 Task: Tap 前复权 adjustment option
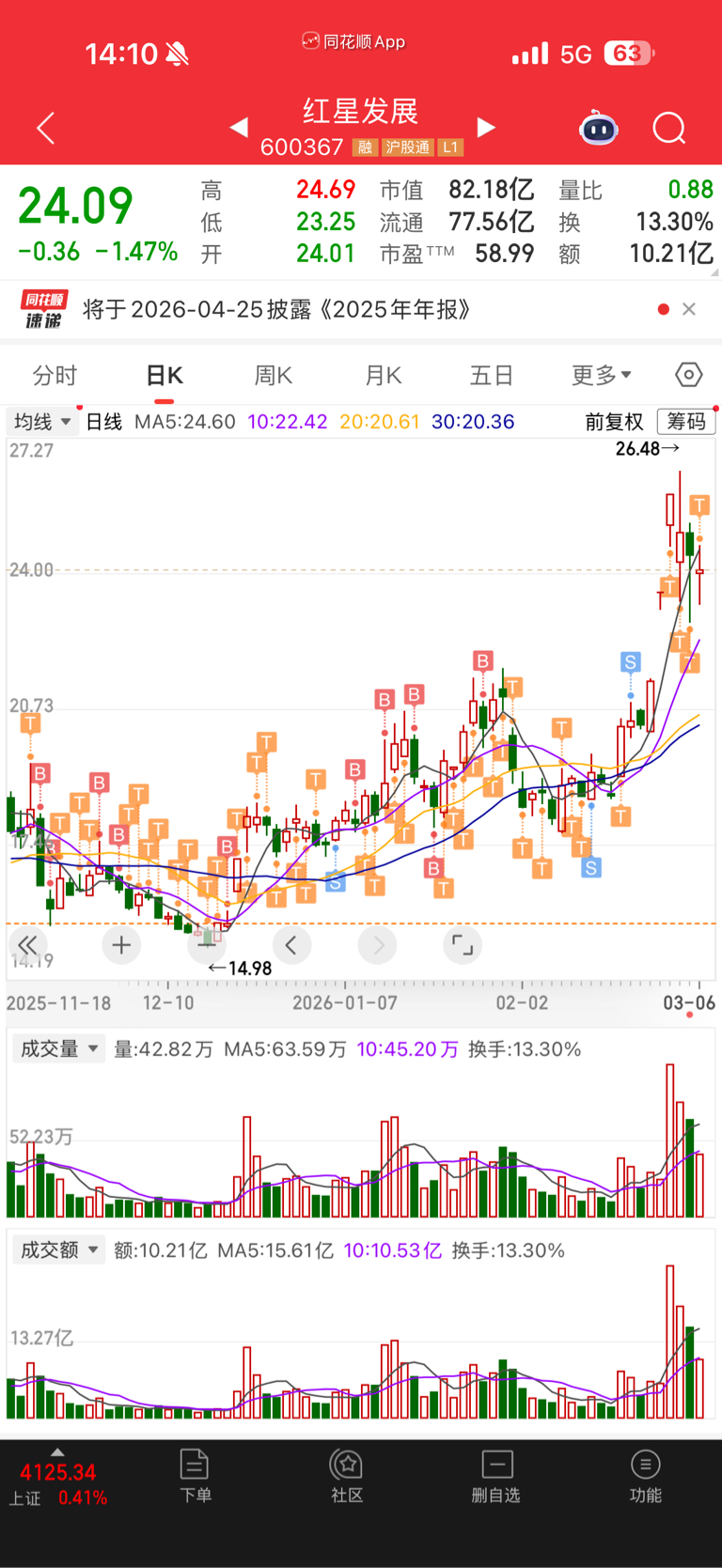click(614, 422)
